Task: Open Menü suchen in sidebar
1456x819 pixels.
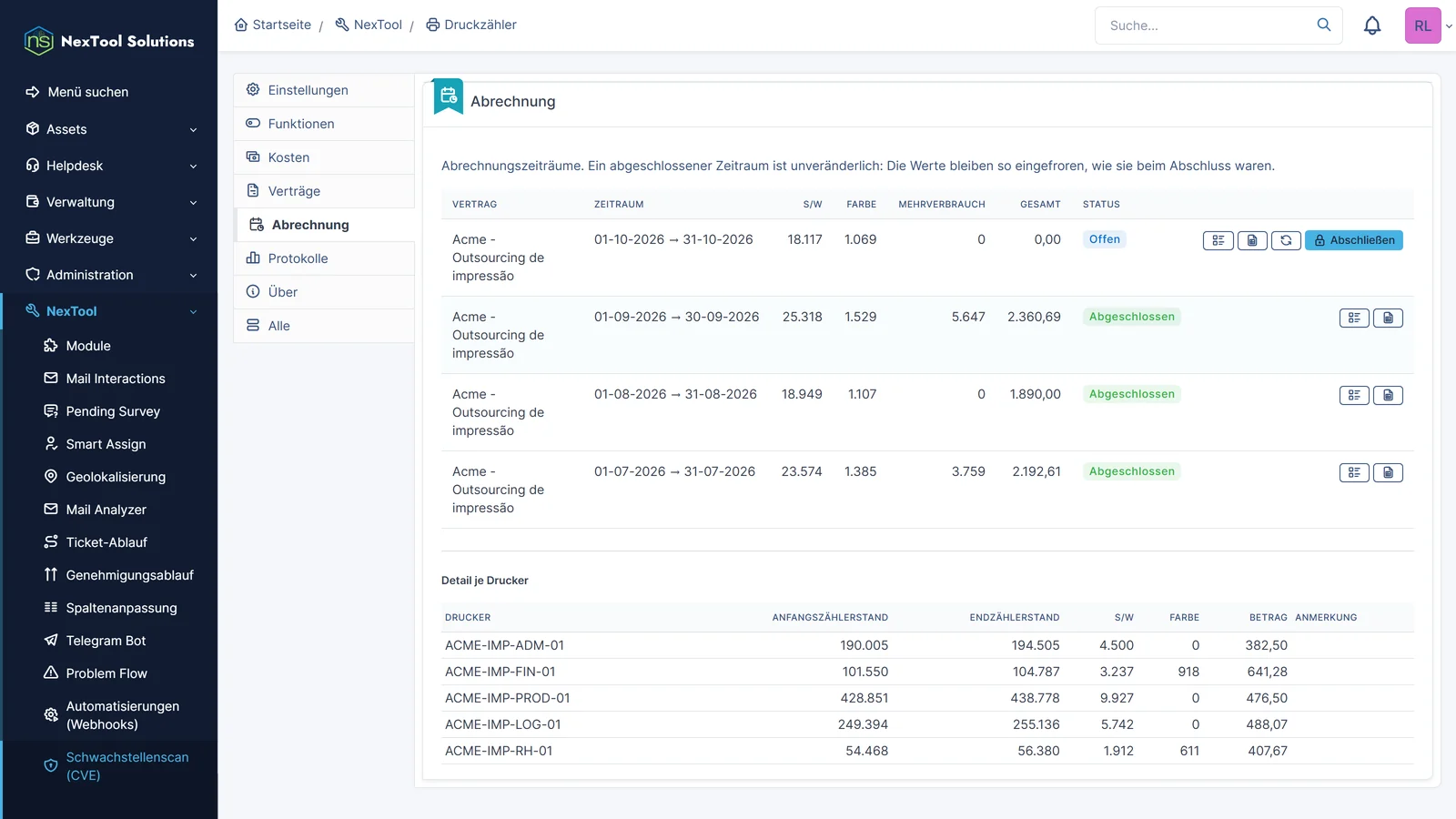Action: (109, 92)
